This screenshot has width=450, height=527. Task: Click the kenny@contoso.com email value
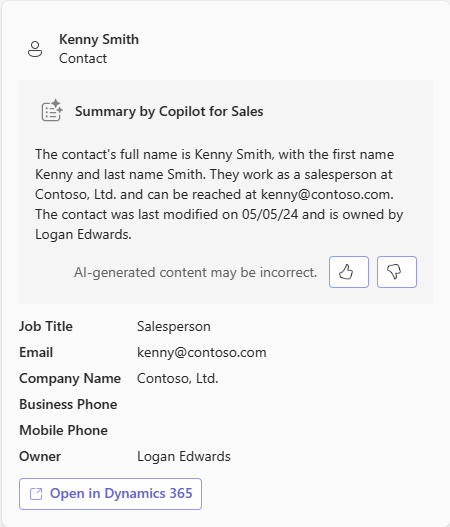tap(202, 353)
